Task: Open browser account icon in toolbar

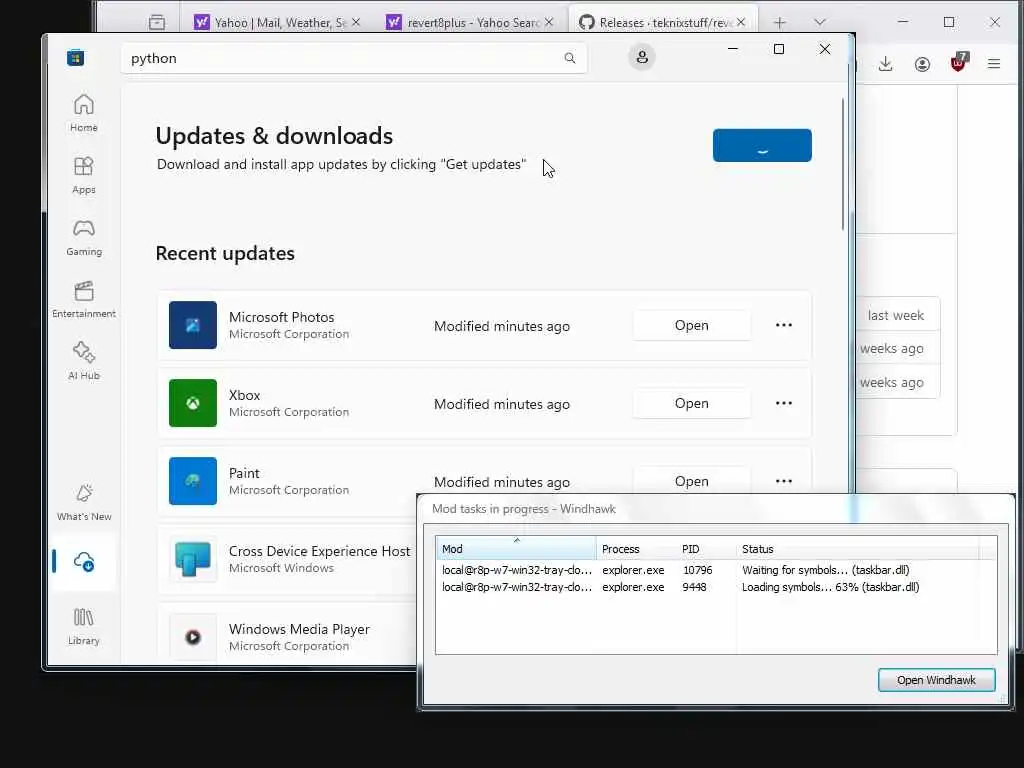Action: click(x=922, y=64)
